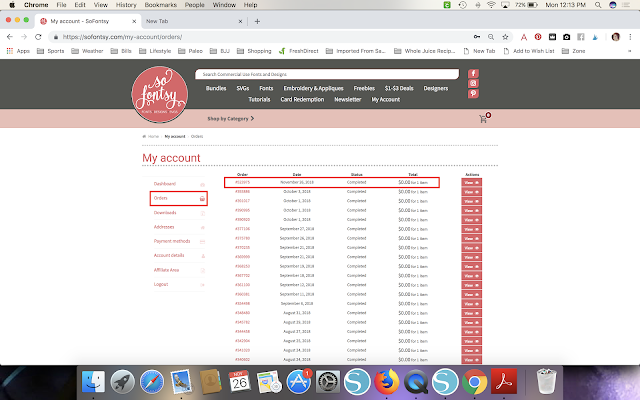Open the Affiliate Area sidebar link
This screenshot has height=400, width=640.
pos(166,270)
